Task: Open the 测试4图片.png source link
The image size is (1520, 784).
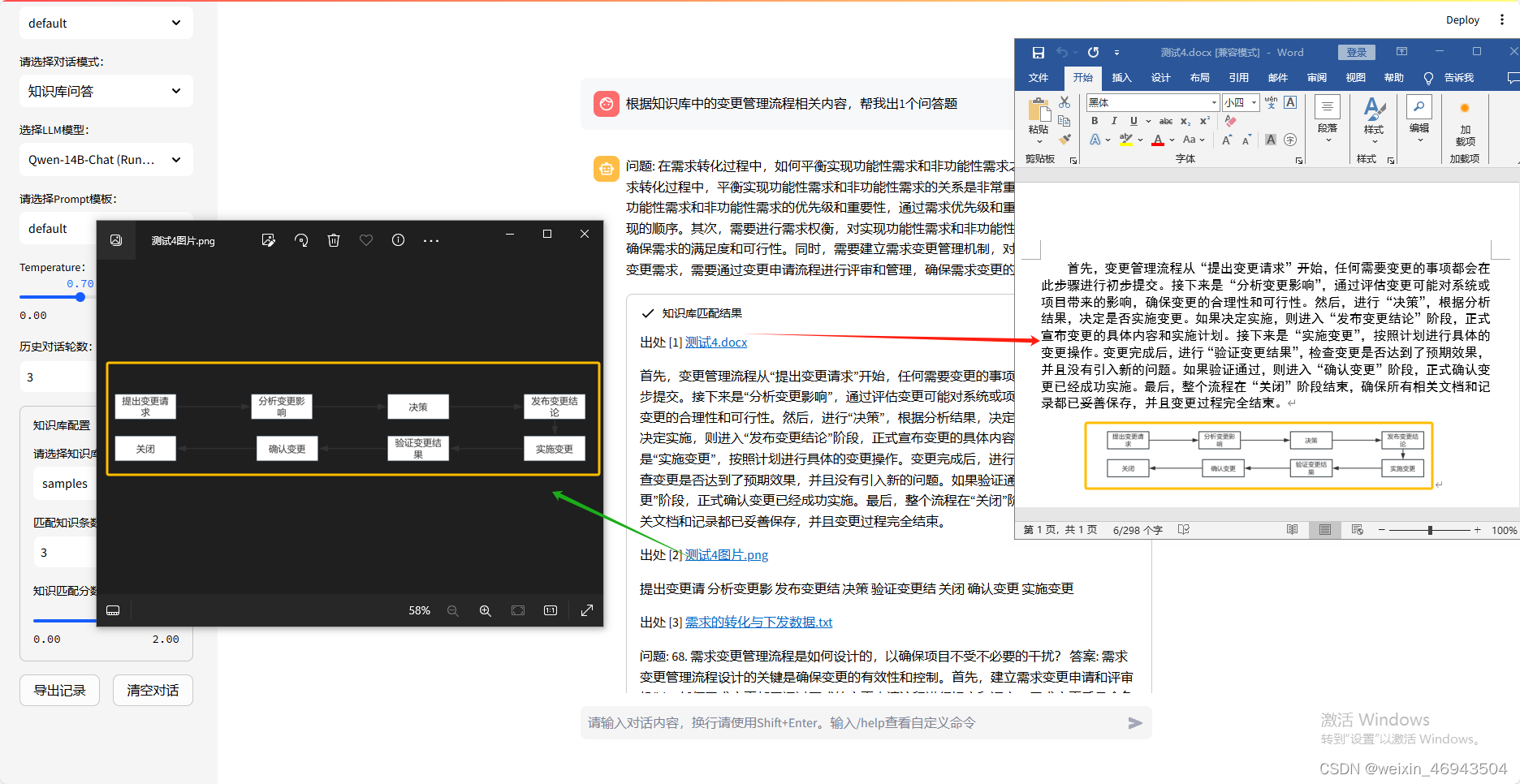Action: pyautogui.click(x=727, y=554)
